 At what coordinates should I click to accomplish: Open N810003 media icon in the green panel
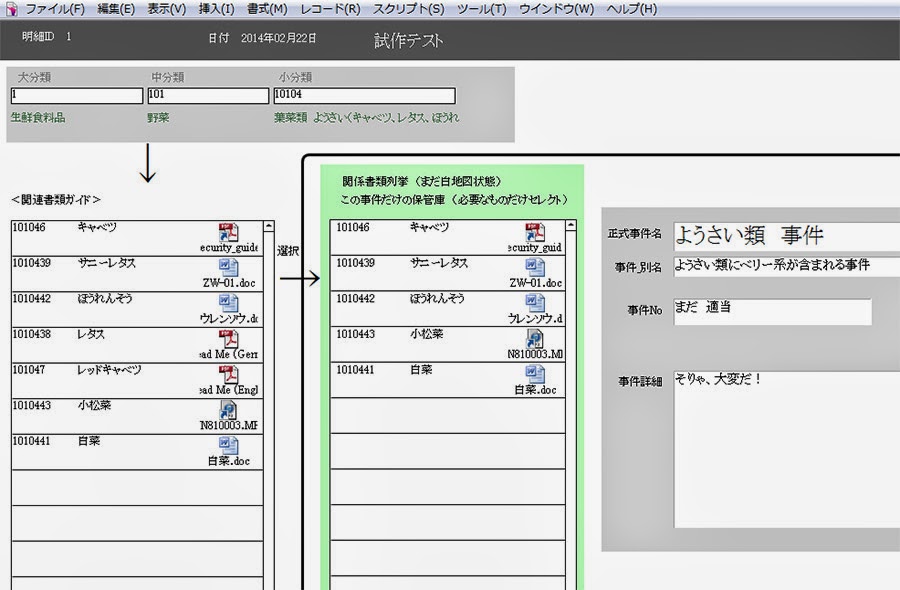tap(534, 338)
